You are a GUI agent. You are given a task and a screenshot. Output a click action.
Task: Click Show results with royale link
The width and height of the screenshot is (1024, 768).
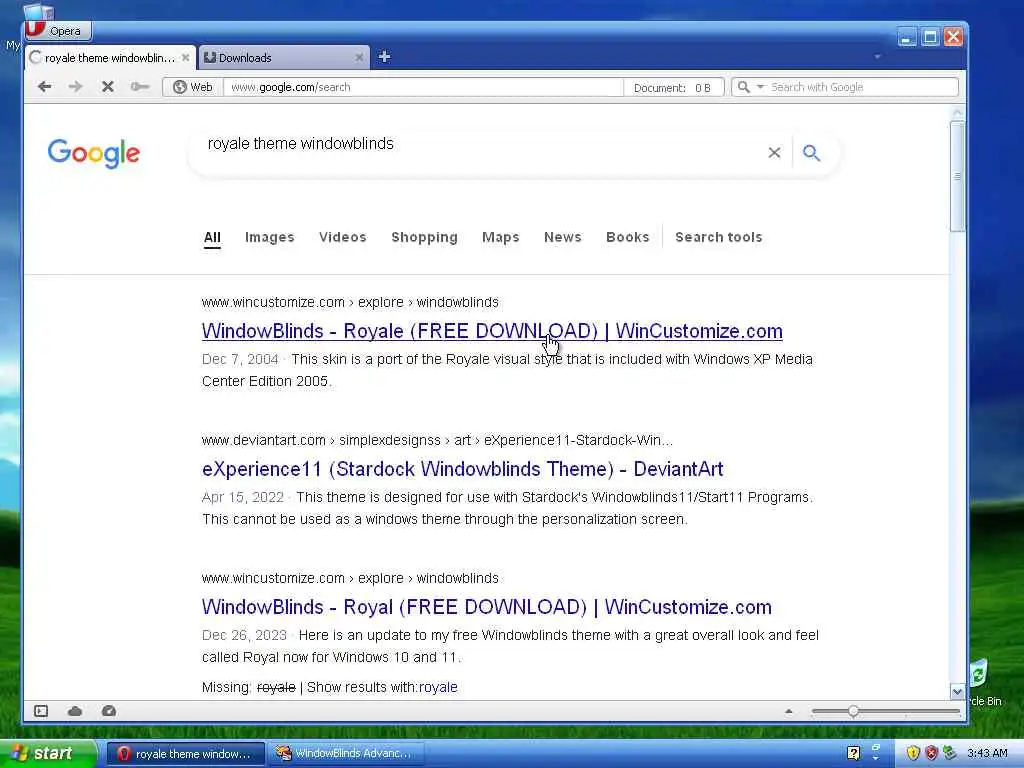click(x=438, y=687)
